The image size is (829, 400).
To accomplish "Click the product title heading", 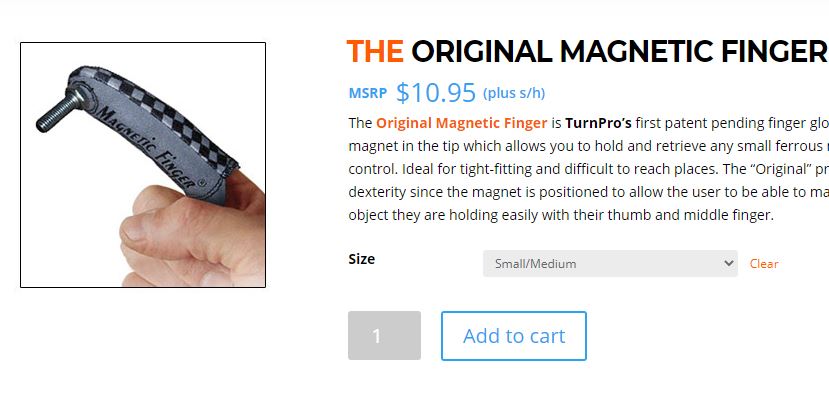I will [x=587, y=52].
